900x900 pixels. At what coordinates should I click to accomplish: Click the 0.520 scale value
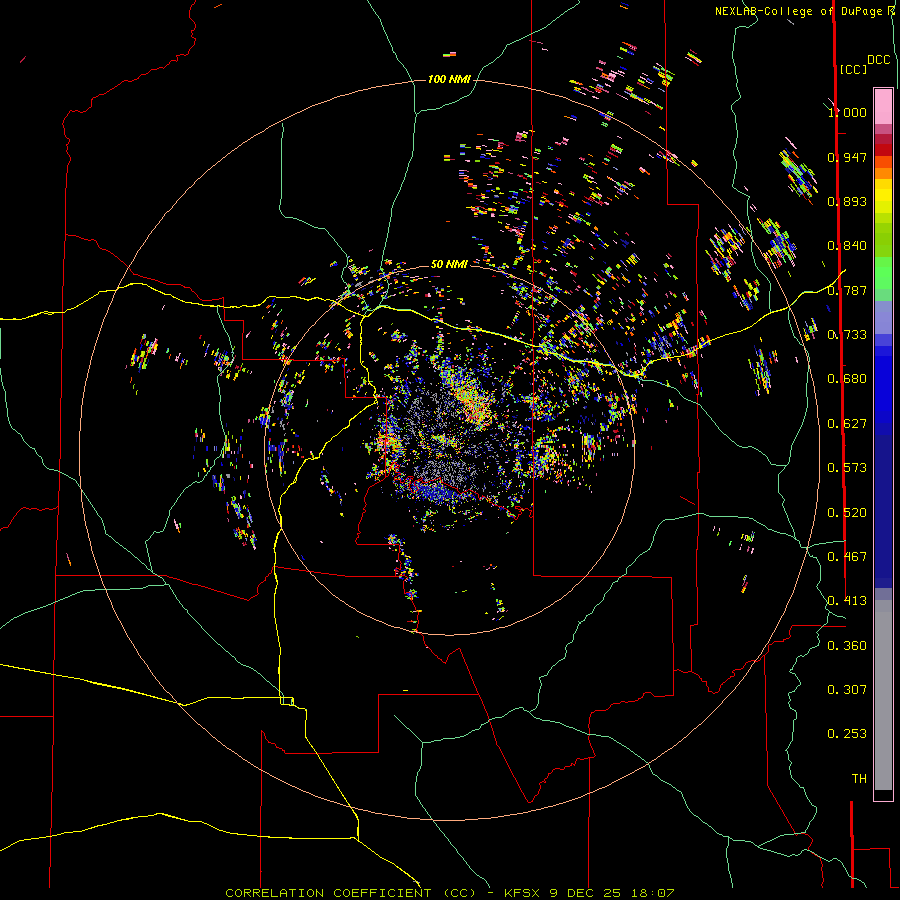pos(847,513)
